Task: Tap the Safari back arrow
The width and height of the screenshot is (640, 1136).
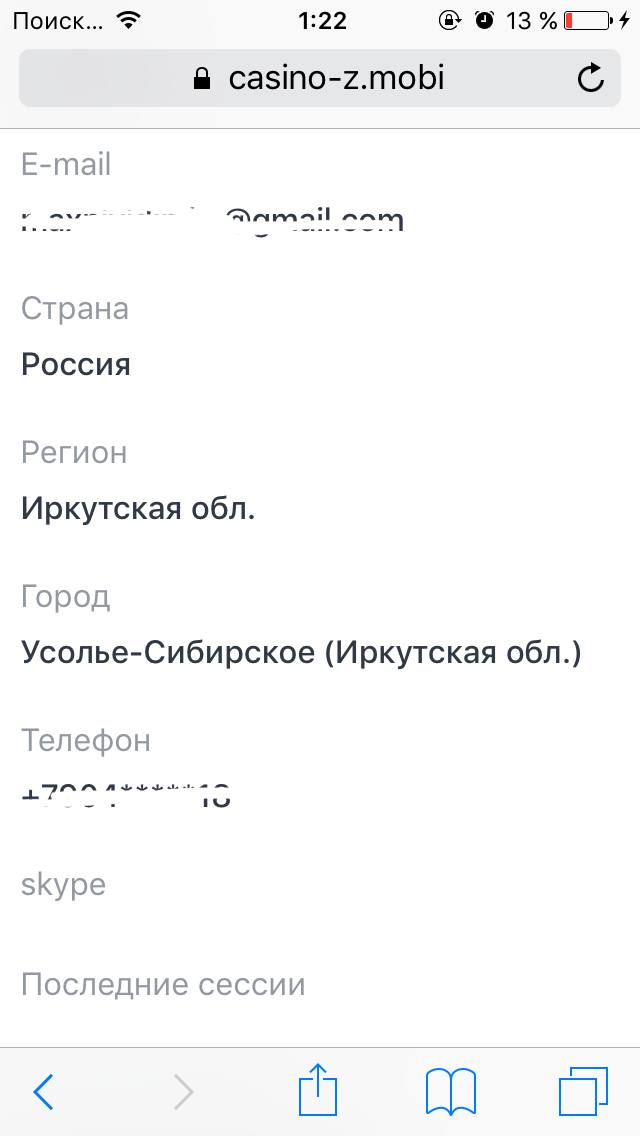Action: click(x=44, y=1092)
